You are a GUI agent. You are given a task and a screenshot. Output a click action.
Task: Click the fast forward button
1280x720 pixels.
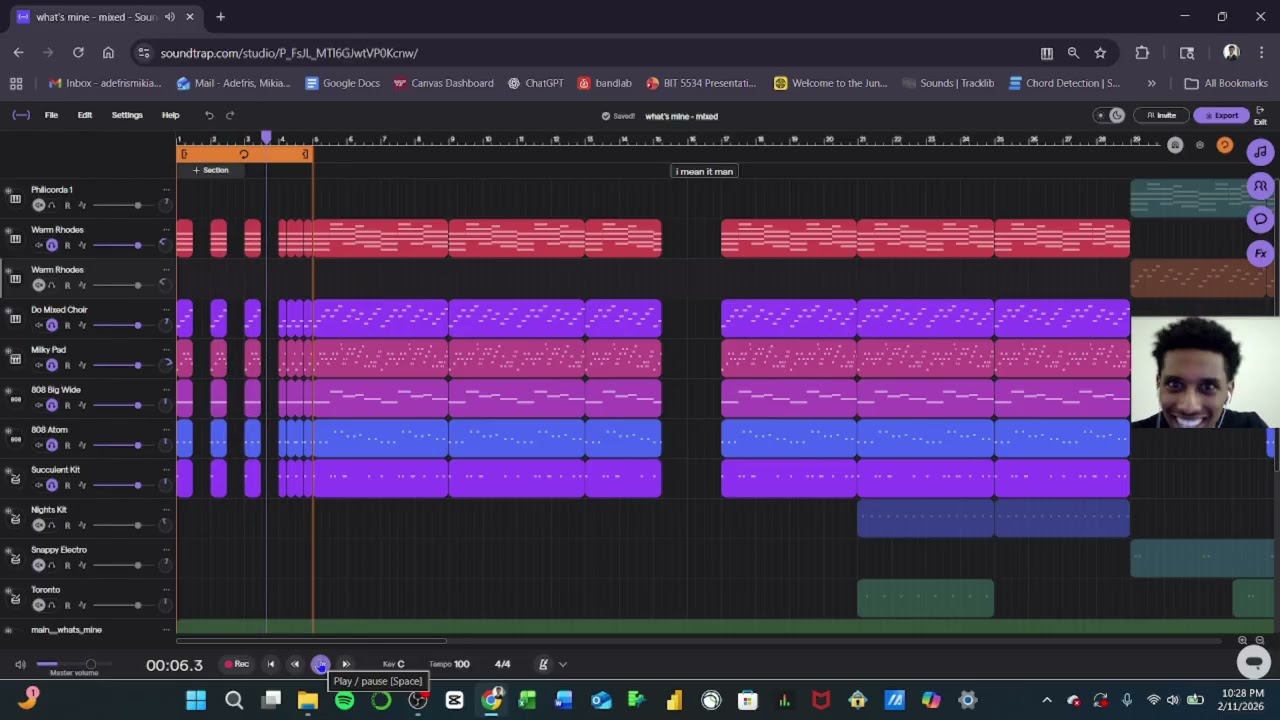click(x=346, y=664)
